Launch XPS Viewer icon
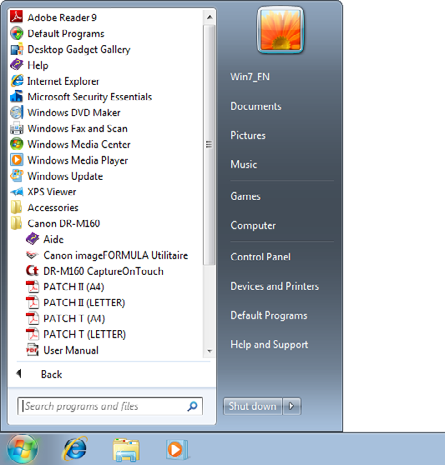This screenshot has height=465, width=445. tap(16, 192)
